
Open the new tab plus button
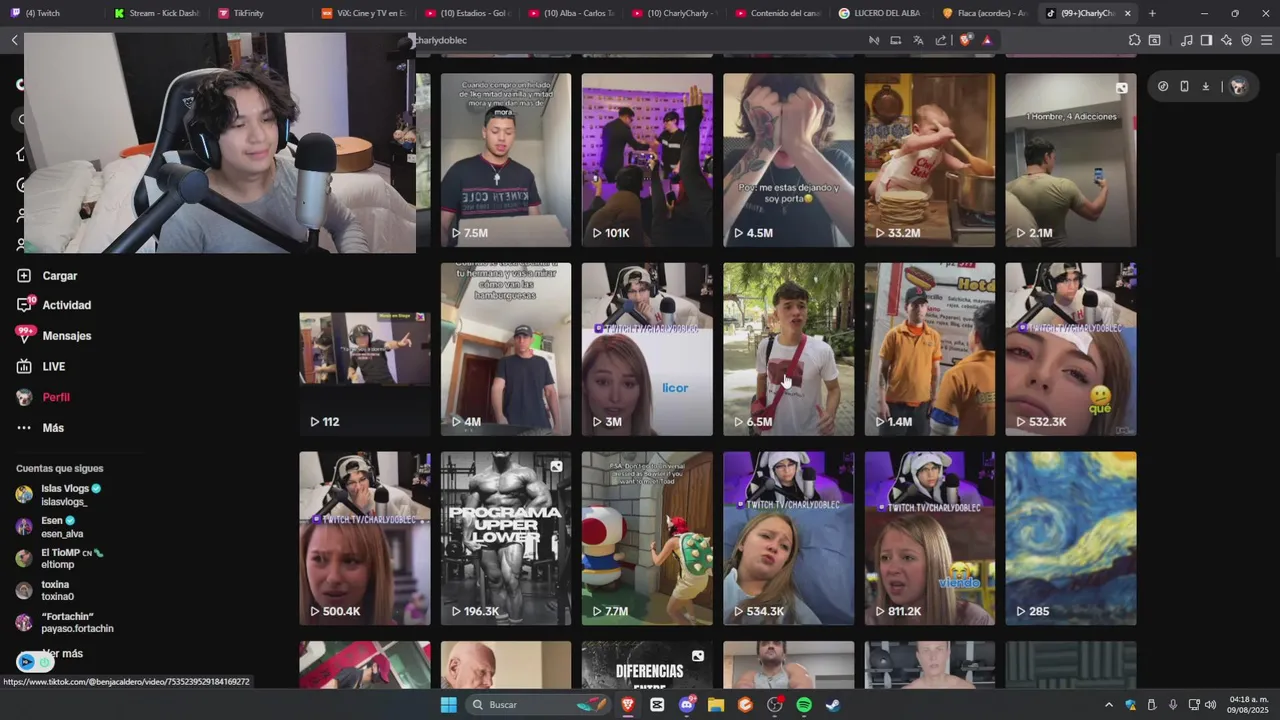pyautogui.click(x=1152, y=13)
